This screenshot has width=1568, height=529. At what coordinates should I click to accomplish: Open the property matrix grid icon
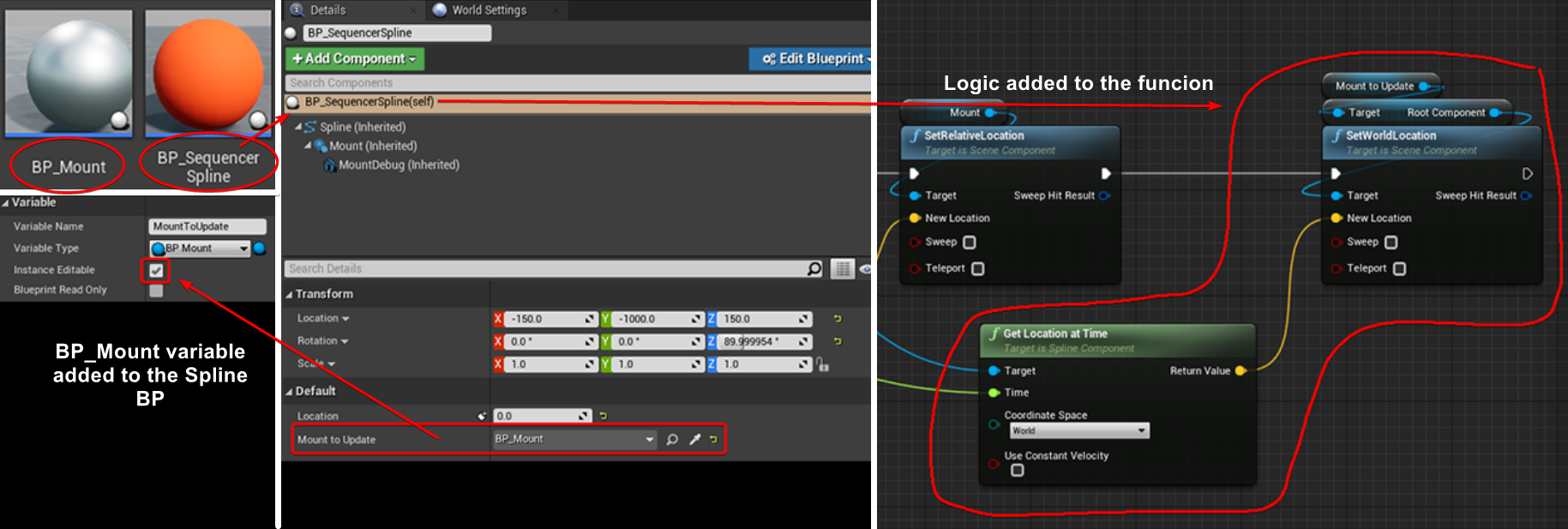(843, 268)
